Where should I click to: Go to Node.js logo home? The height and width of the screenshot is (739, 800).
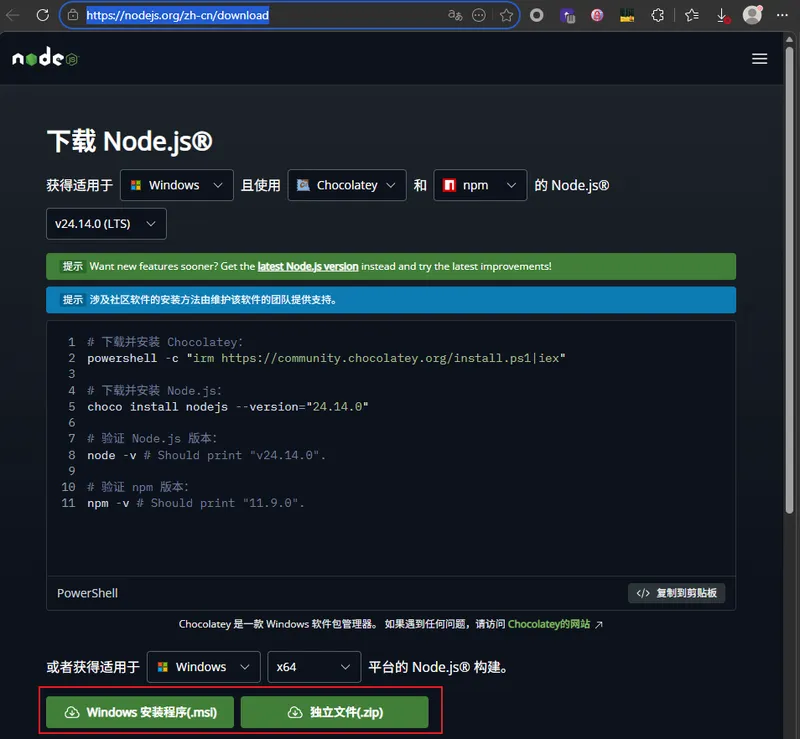(x=45, y=57)
